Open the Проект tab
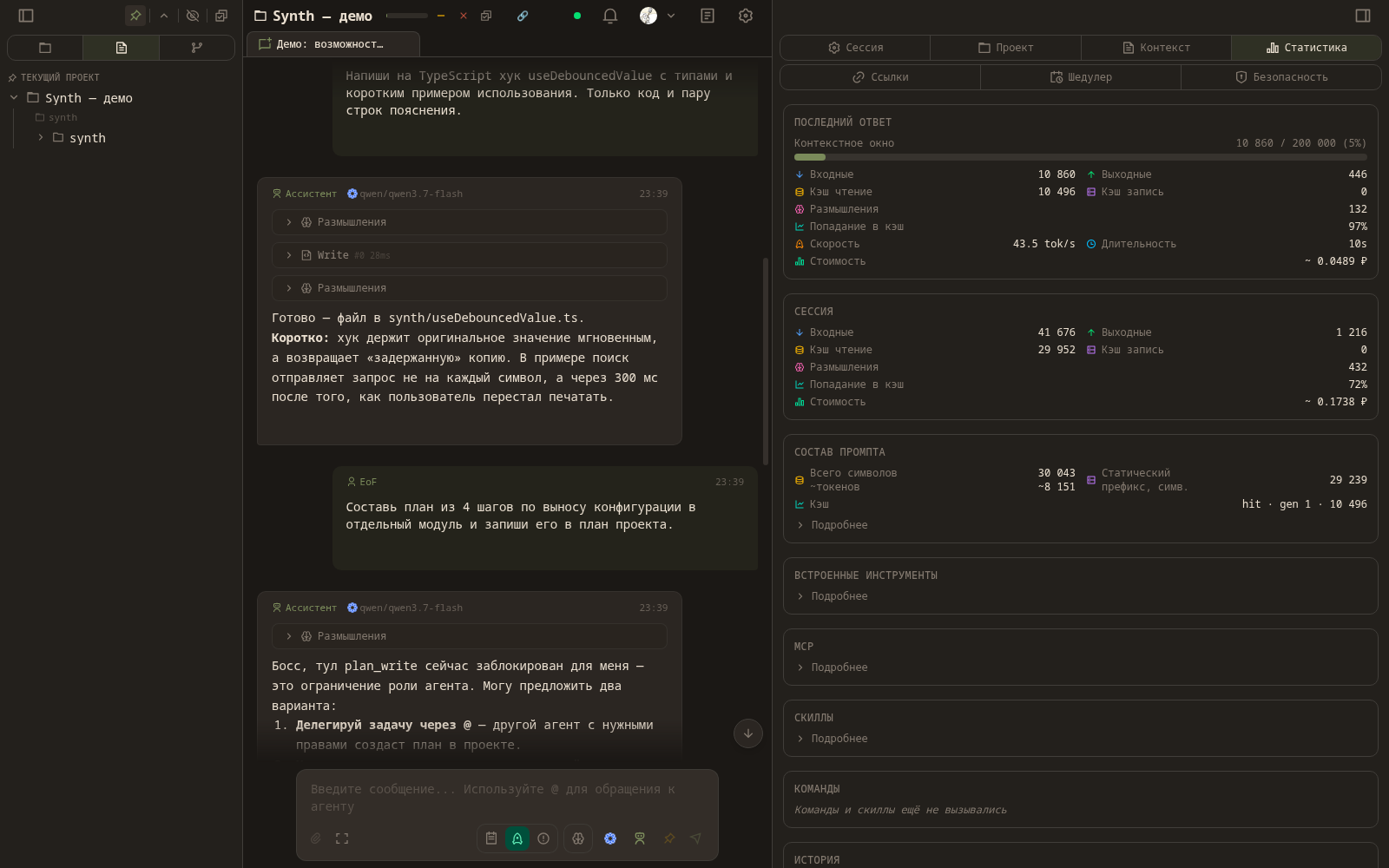Image resolution: width=1389 pixels, height=868 pixels. point(1005,48)
